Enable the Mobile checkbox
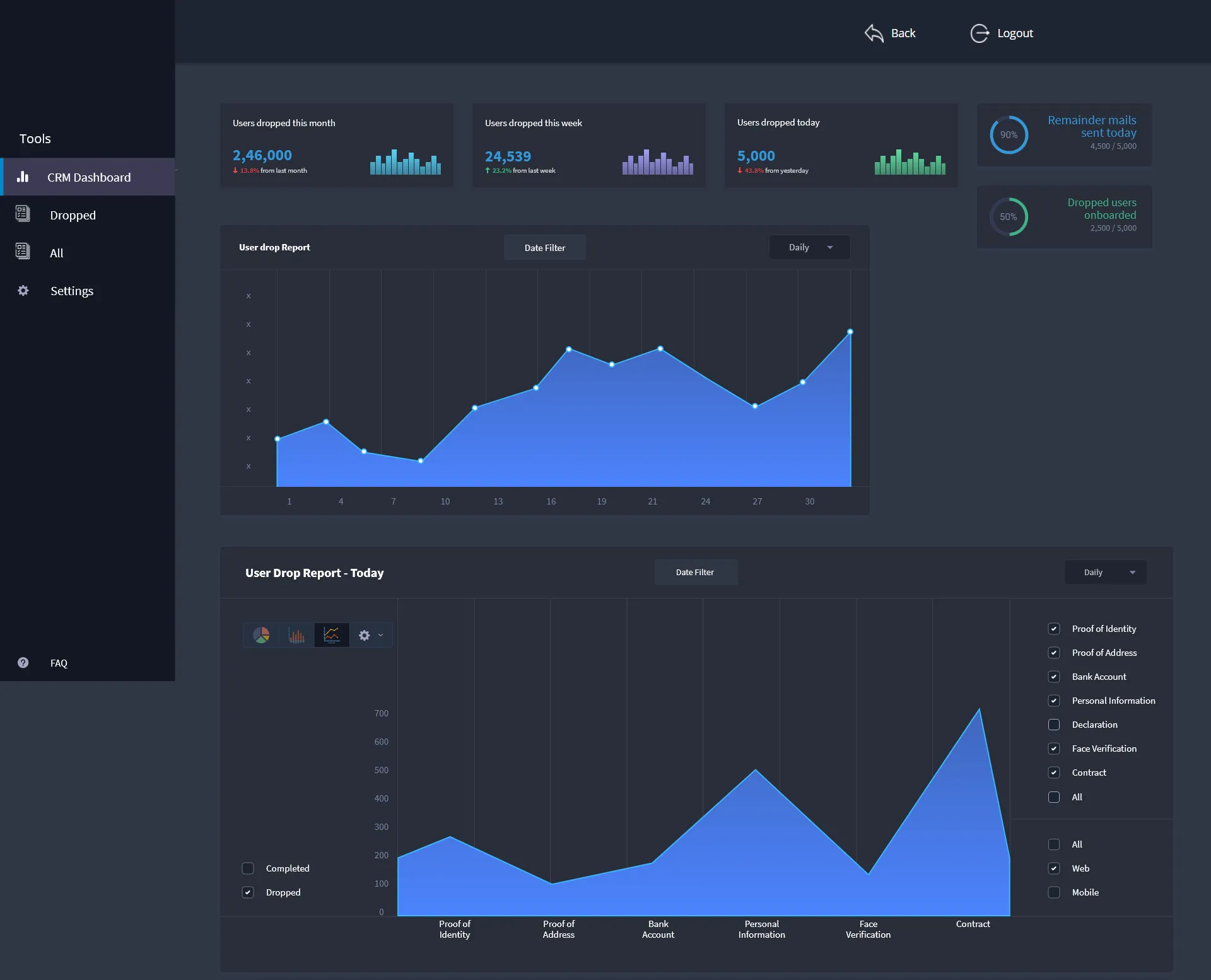This screenshot has width=1211, height=980. [x=1054, y=892]
